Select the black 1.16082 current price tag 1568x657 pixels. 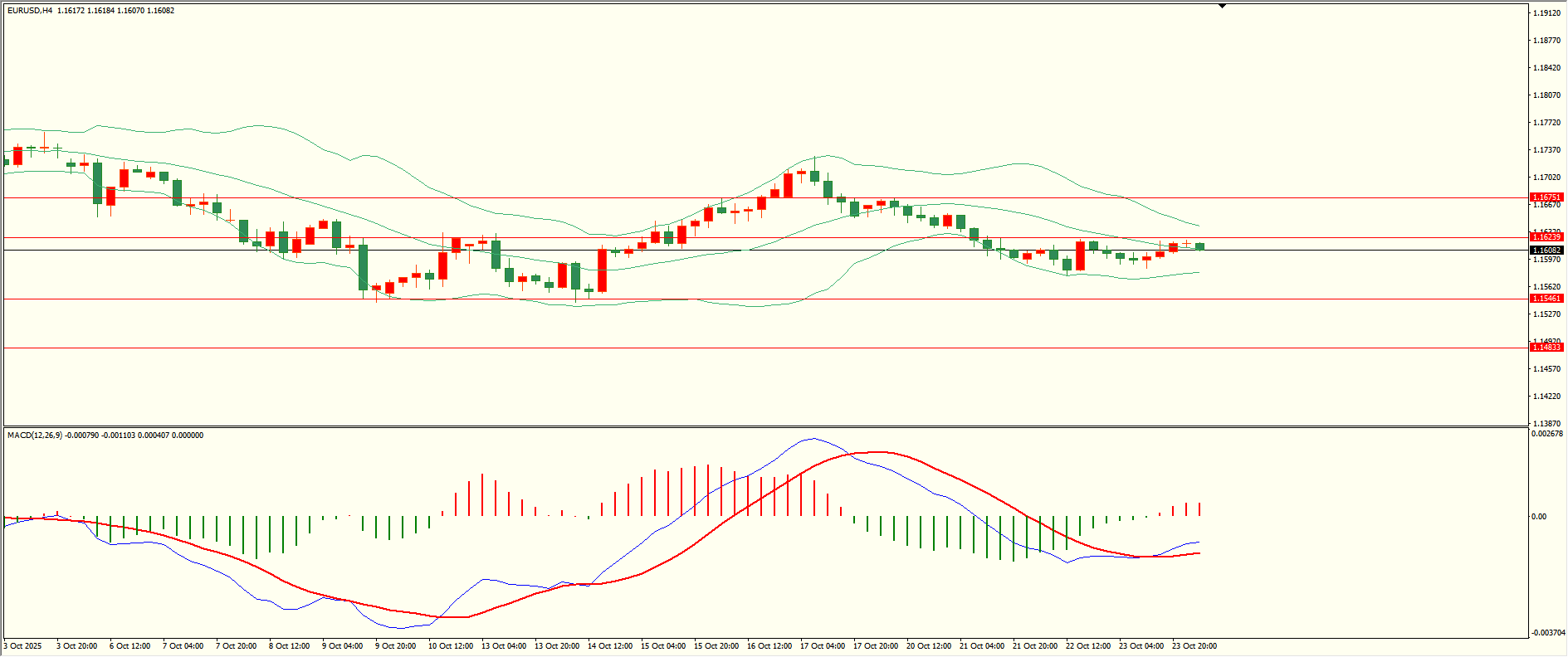click(1546, 250)
